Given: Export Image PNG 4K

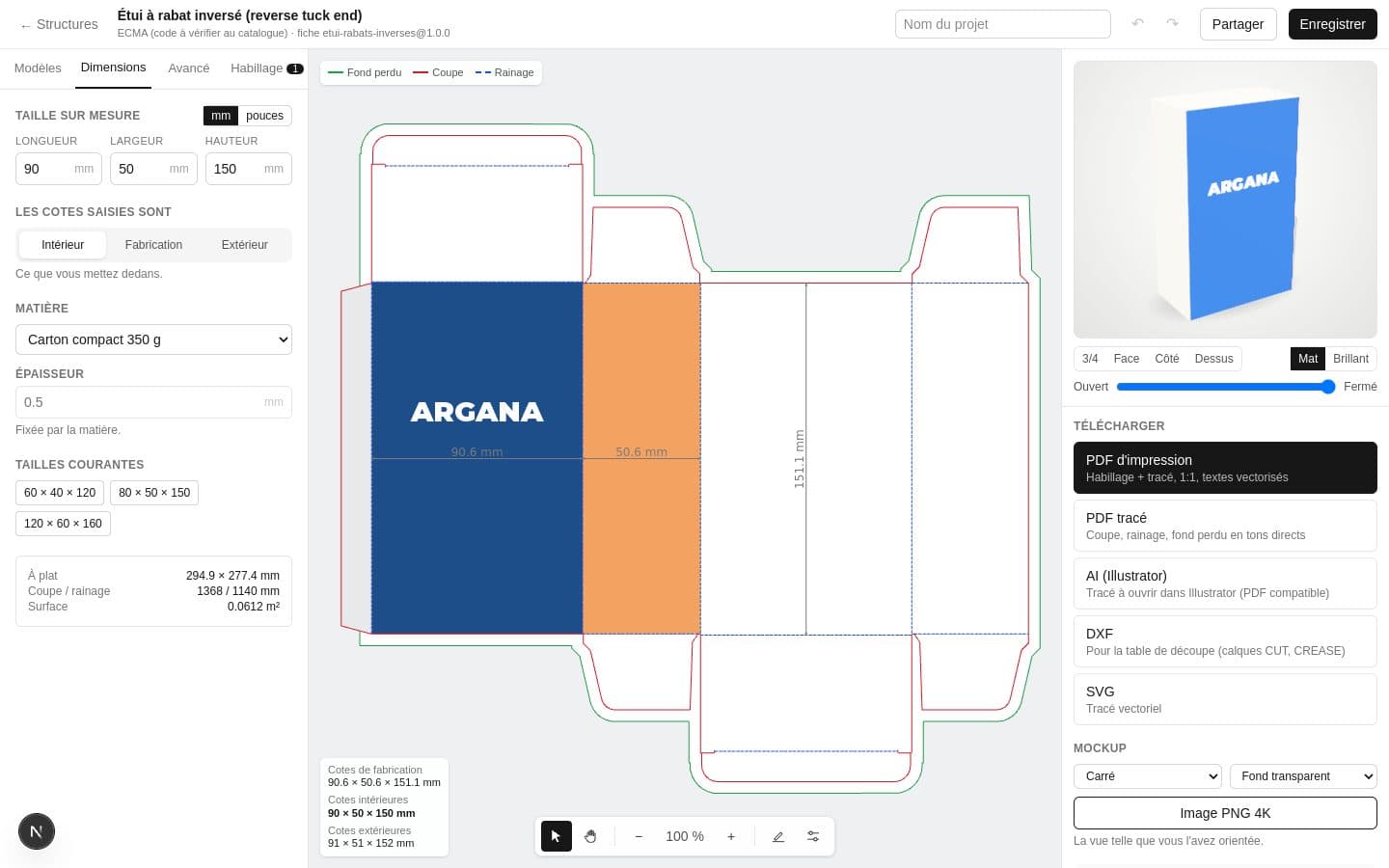Looking at the screenshot, I should pos(1225,813).
